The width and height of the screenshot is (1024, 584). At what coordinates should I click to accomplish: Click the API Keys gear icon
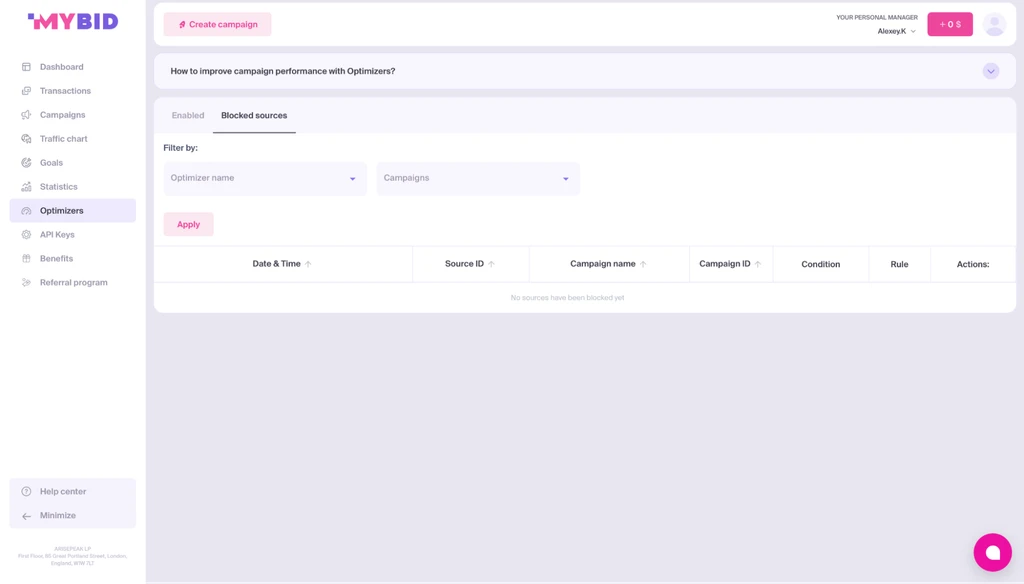26,235
